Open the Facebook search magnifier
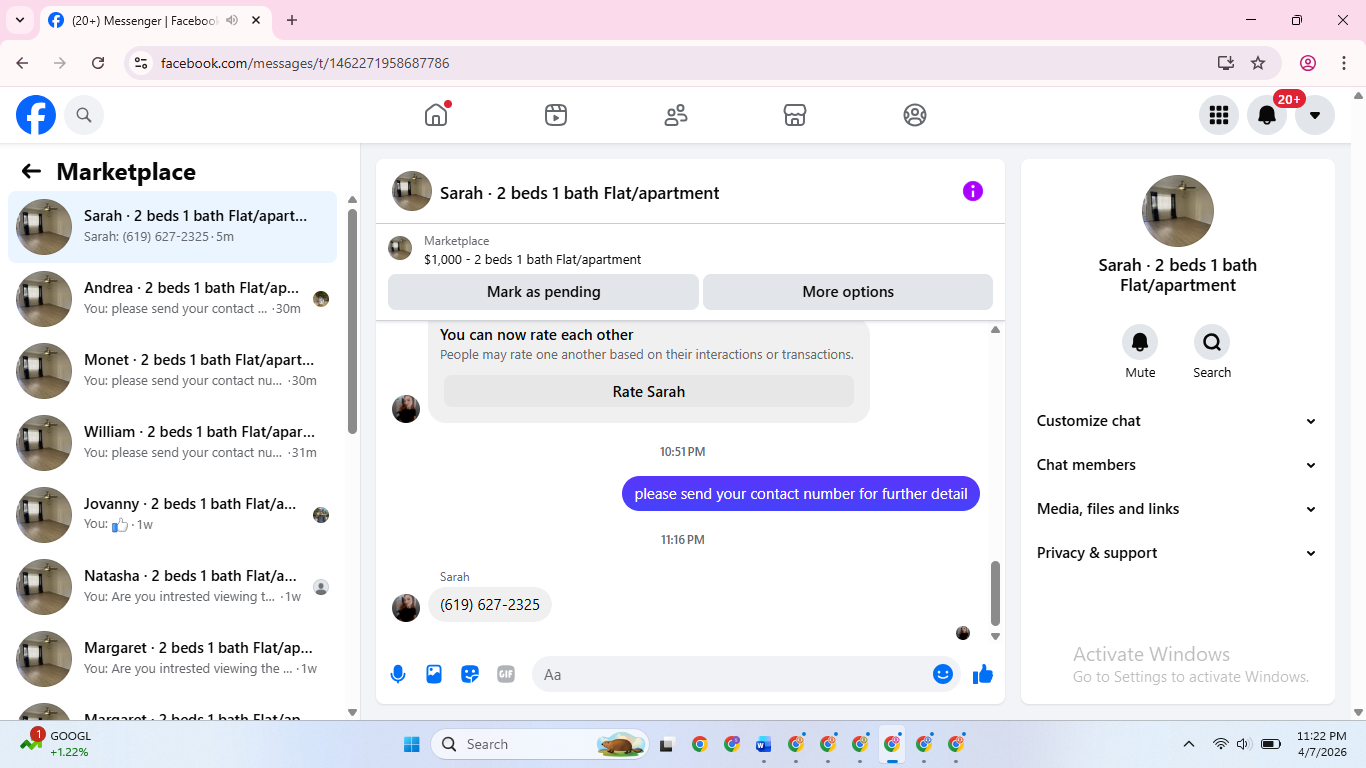The width and height of the screenshot is (1366, 768). [x=84, y=115]
